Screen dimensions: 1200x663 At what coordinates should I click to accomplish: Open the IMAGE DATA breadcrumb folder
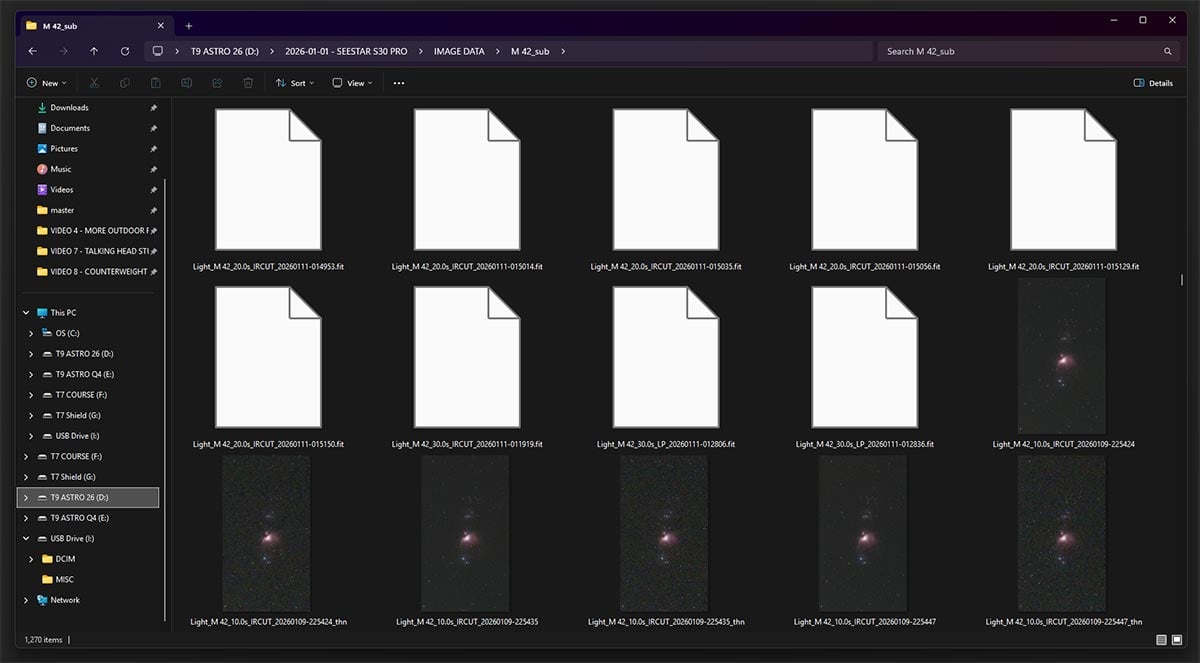tap(461, 51)
